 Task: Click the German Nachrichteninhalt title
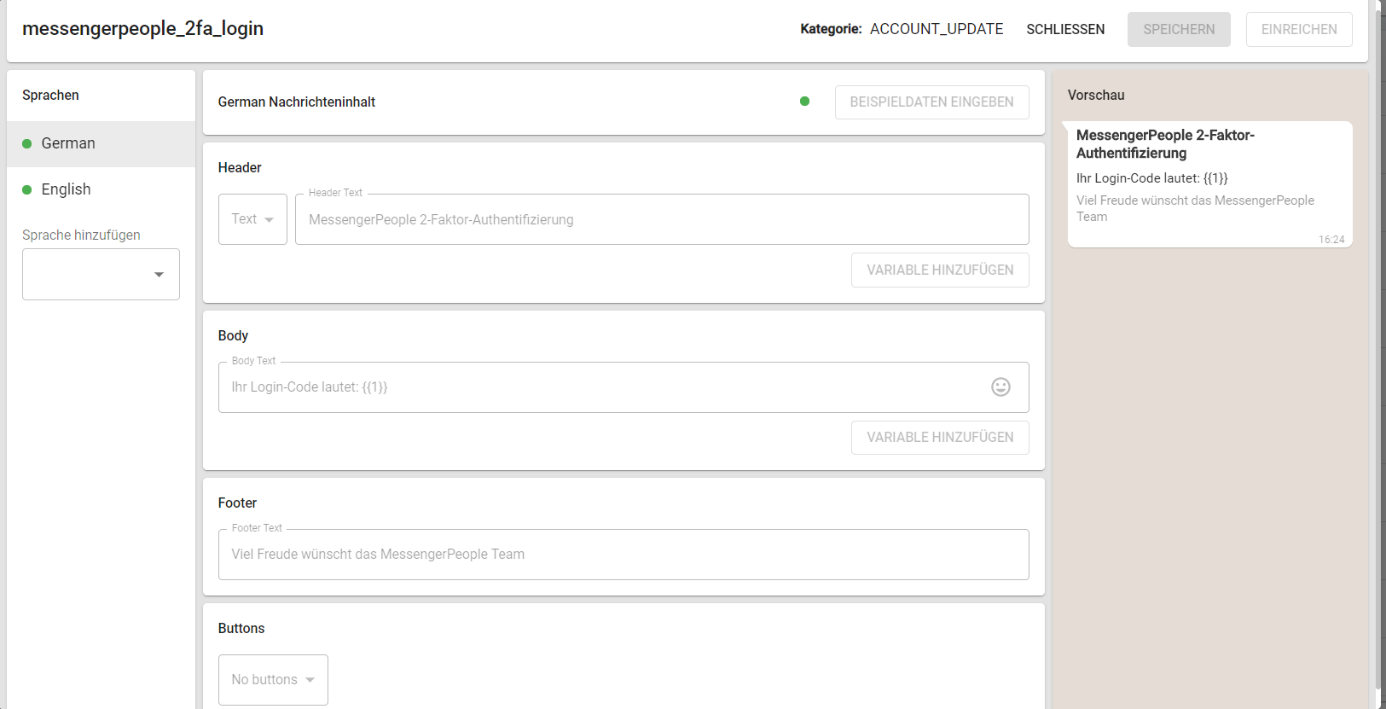[x=296, y=102]
